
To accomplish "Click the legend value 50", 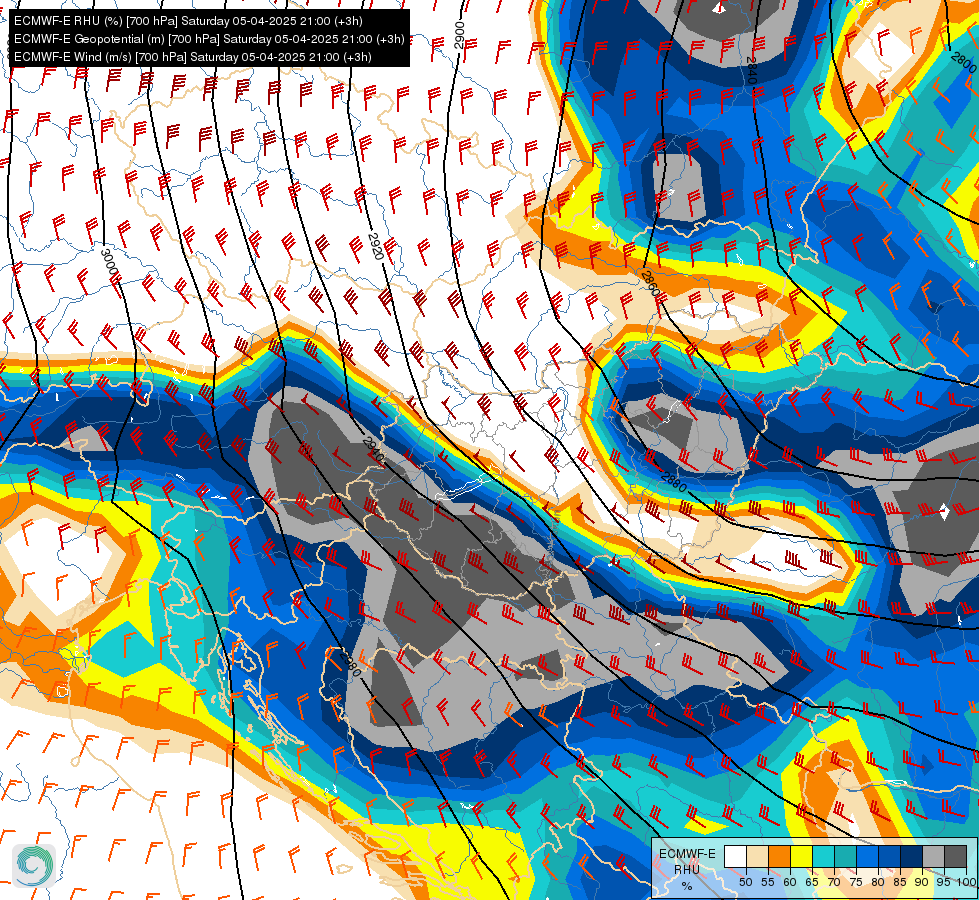I will [745, 883].
